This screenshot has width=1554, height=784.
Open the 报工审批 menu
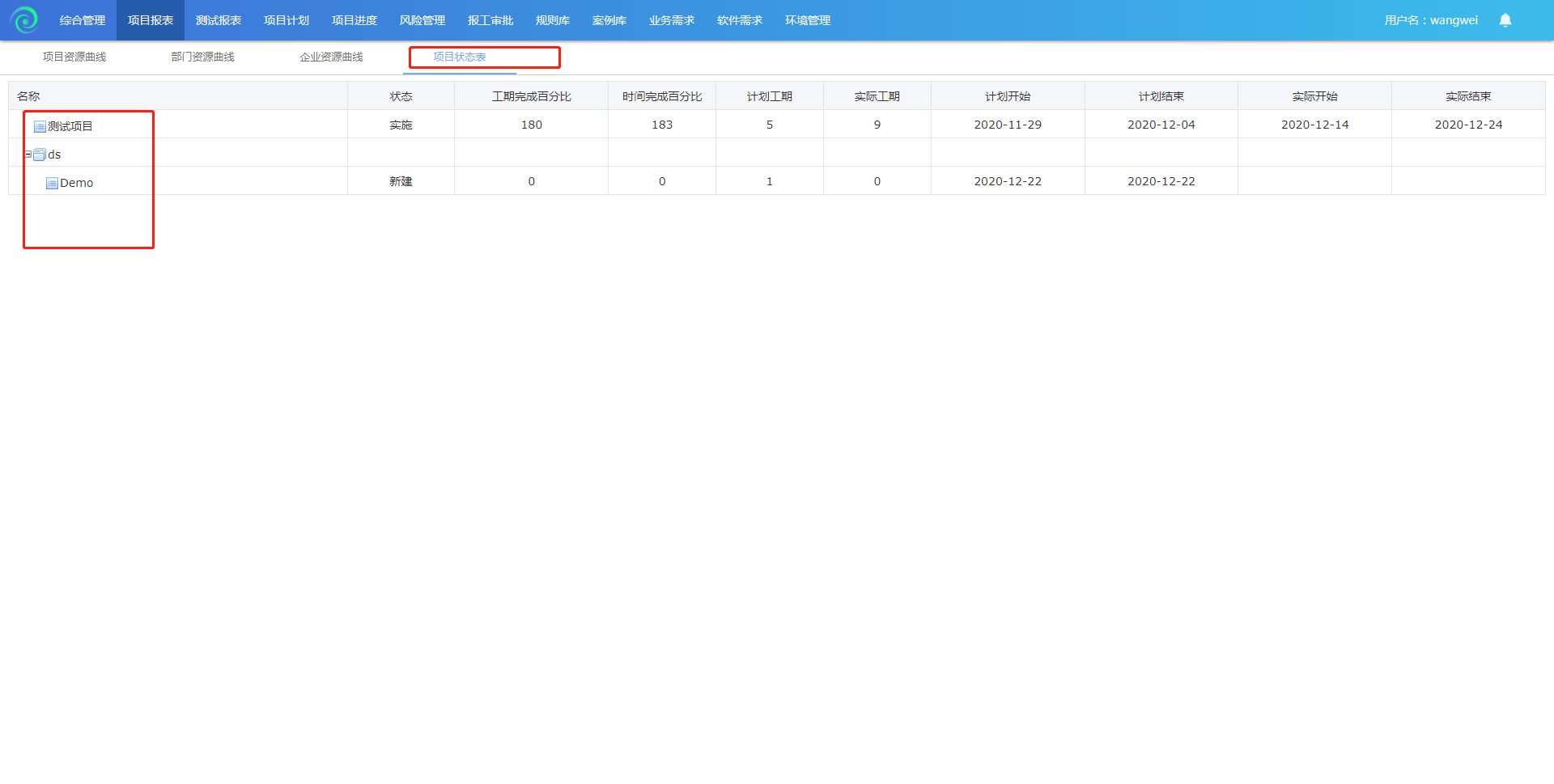490,20
